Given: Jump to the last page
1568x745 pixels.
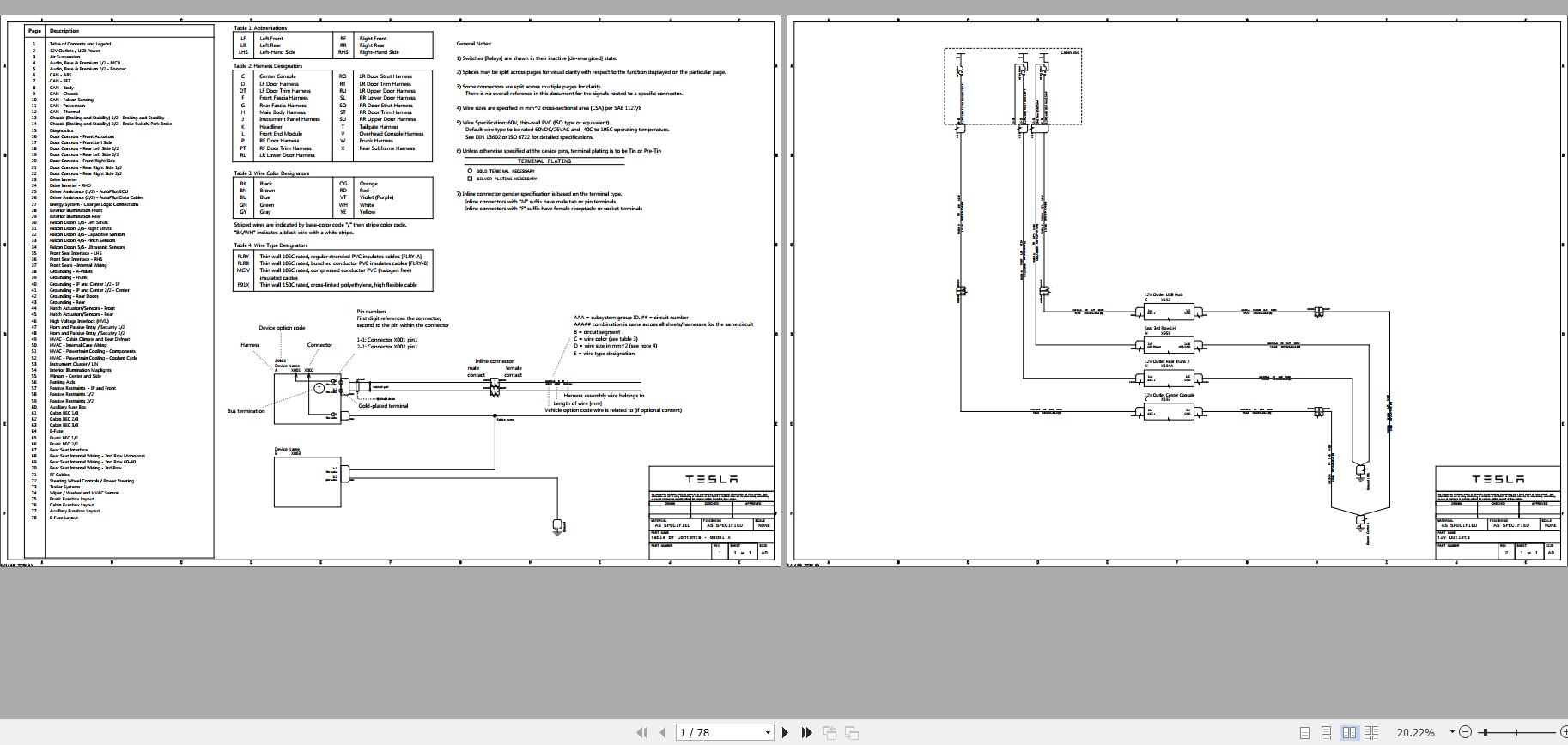Looking at the screenshot, I should [807, 732].
